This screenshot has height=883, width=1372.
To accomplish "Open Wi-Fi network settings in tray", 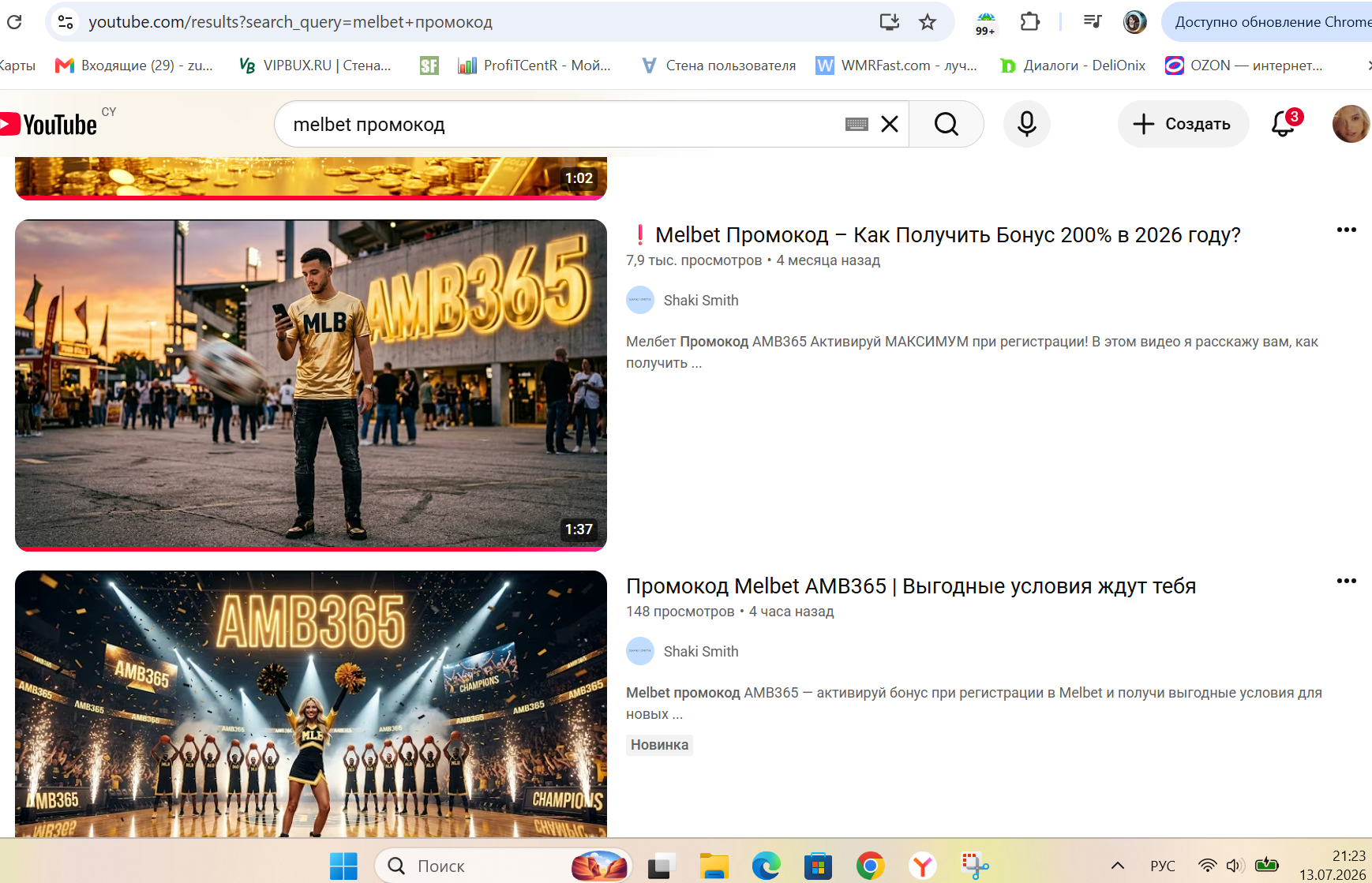I will point(1207,866).
